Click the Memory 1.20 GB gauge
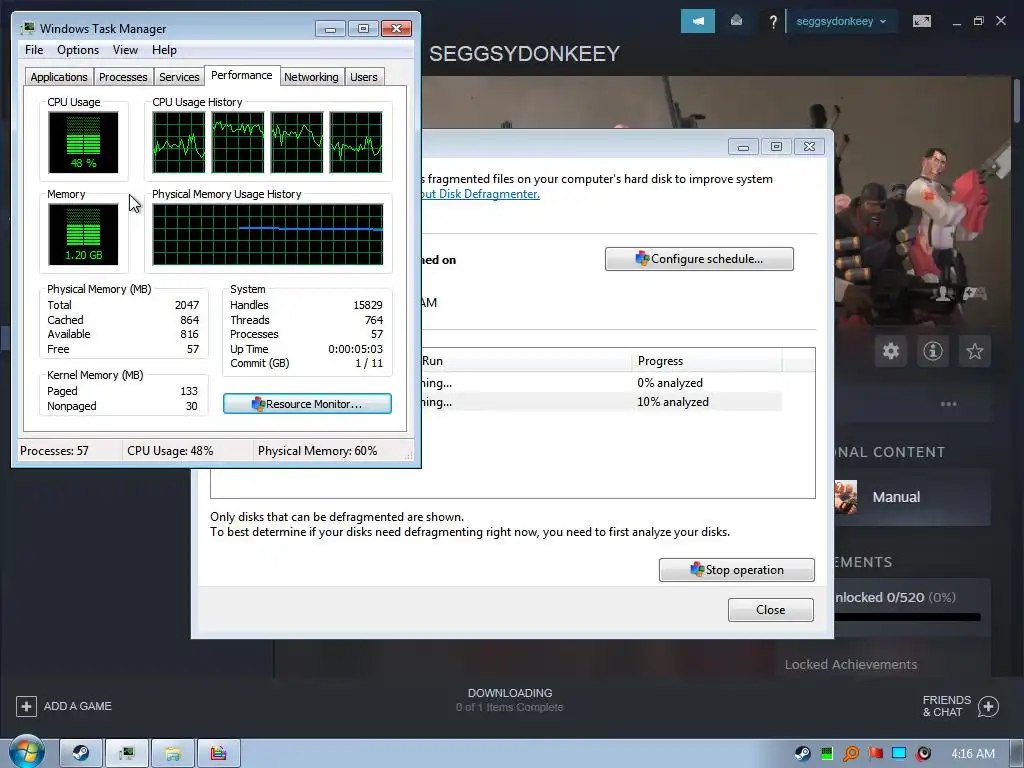Viewport: 1024px width, 768px height. pyautogui.click(x=83, y=234)
